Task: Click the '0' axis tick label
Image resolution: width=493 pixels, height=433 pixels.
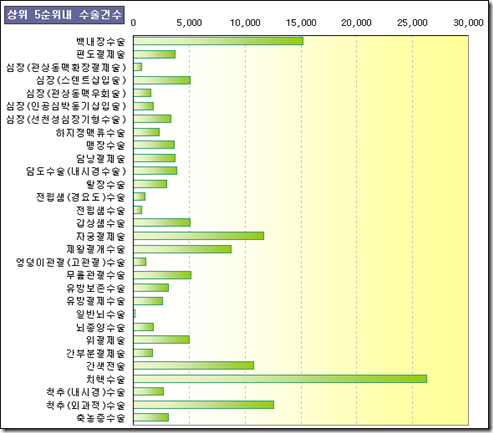Action: tap(133, 23)
